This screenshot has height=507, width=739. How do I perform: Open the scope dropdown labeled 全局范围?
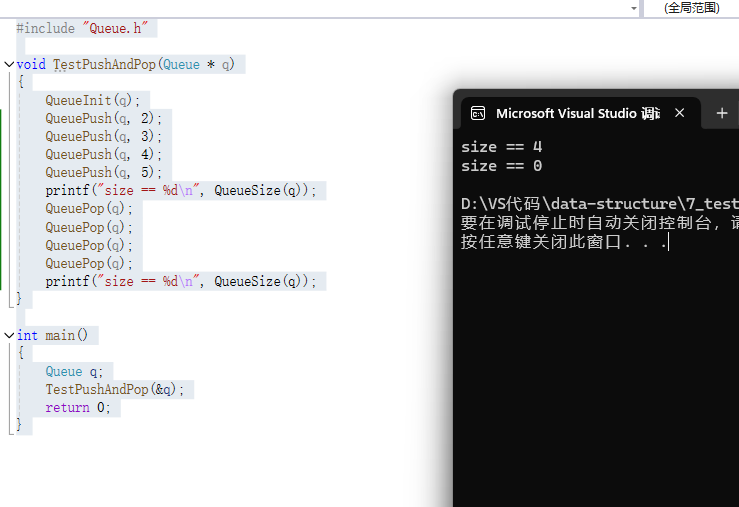pos(691,8)
